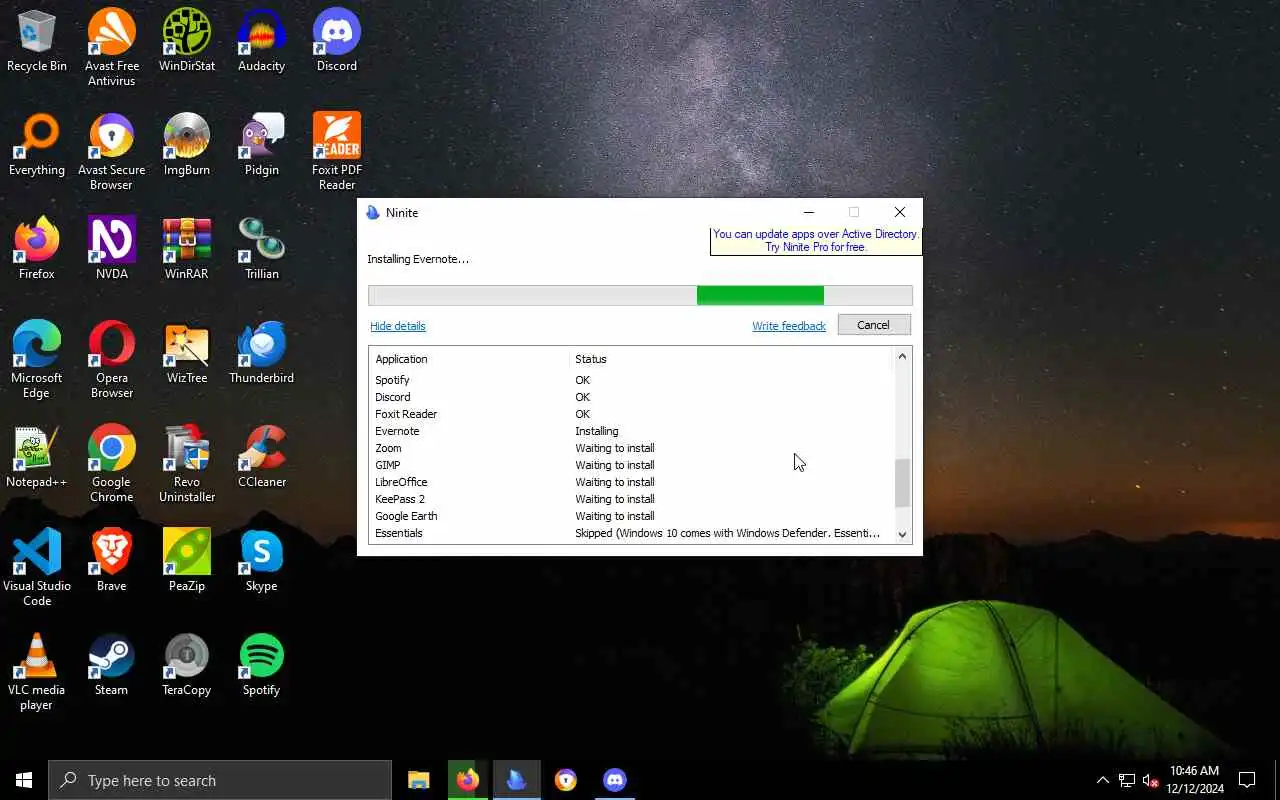Select the Evernote row showing Installing

click(630, 431)
